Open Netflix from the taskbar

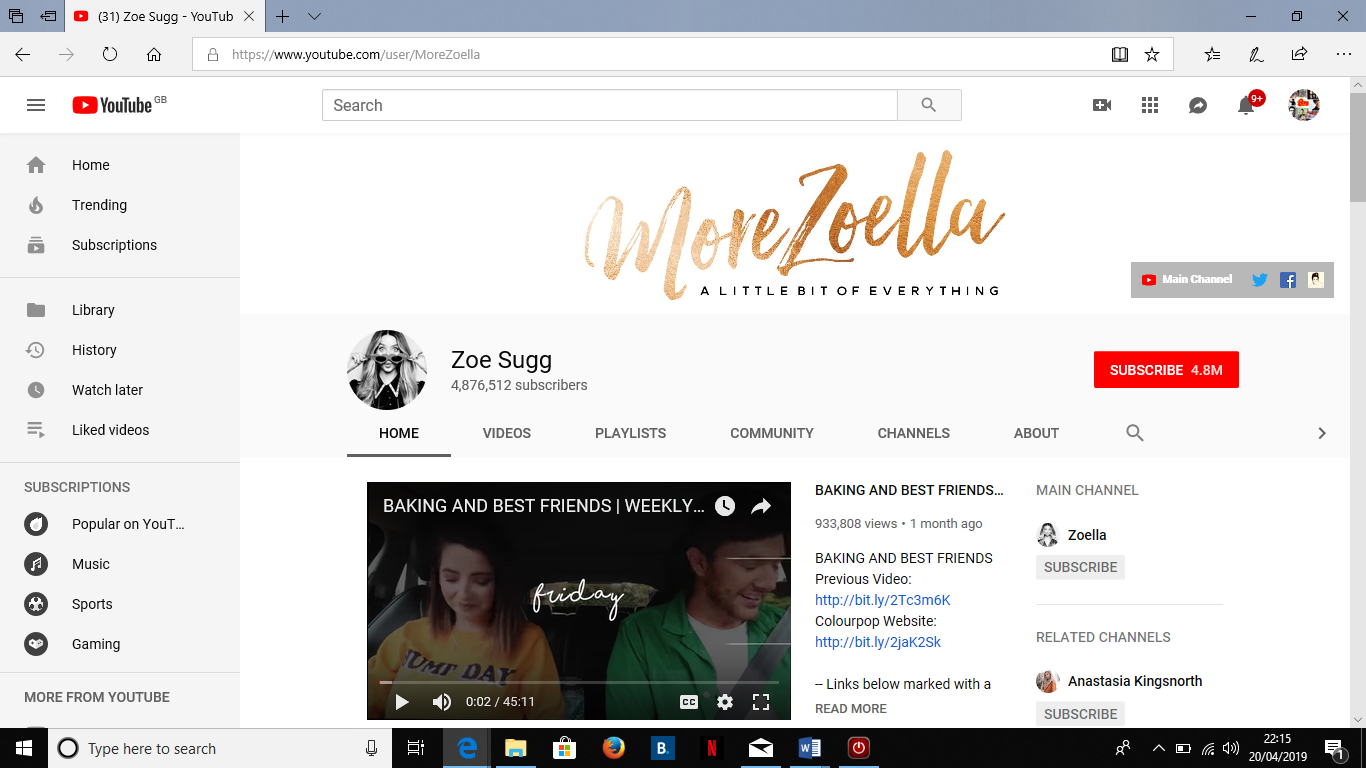711,748
